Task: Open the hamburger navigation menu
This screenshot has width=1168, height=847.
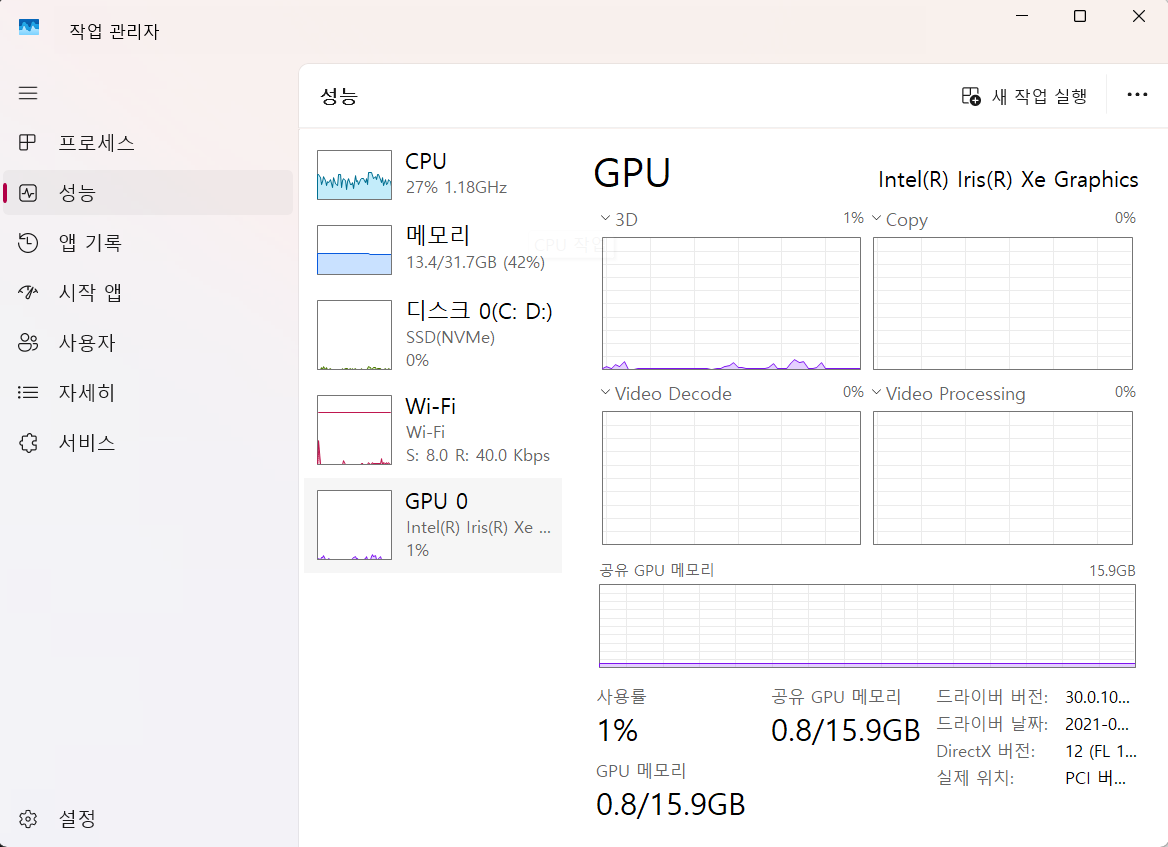Action: (28, 93)
